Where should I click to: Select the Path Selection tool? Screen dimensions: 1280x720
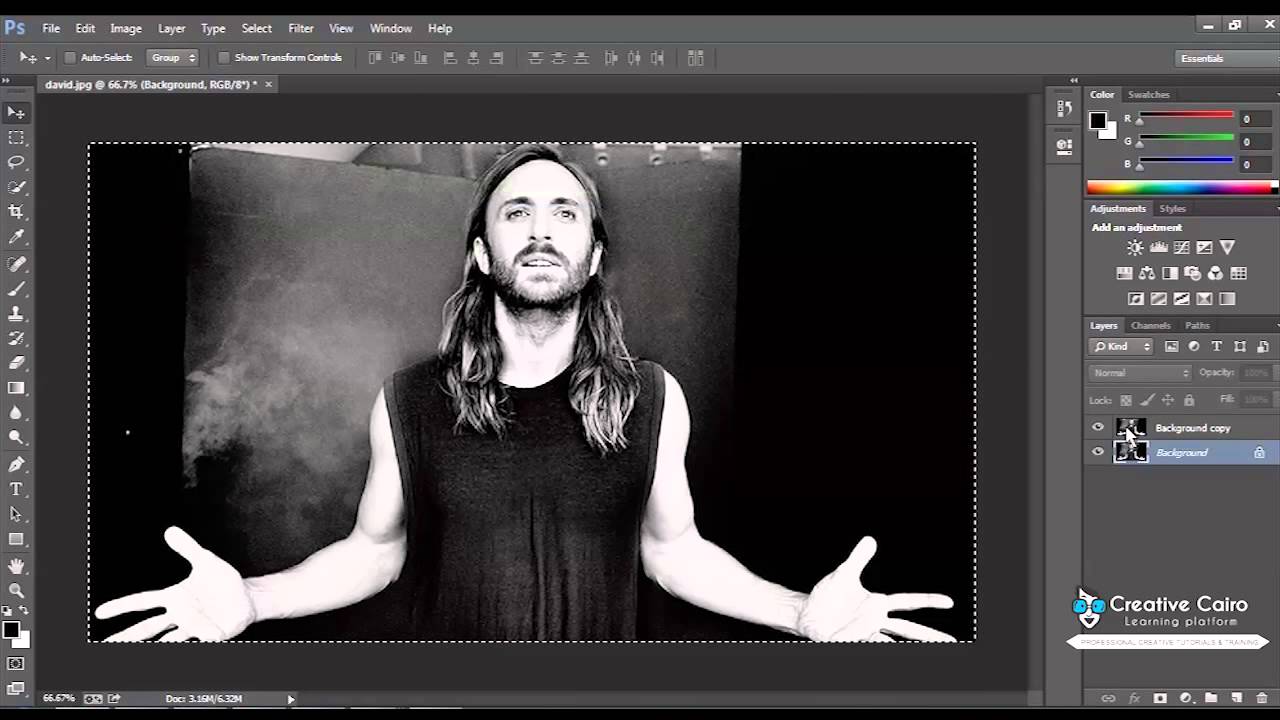pos(16,514)
